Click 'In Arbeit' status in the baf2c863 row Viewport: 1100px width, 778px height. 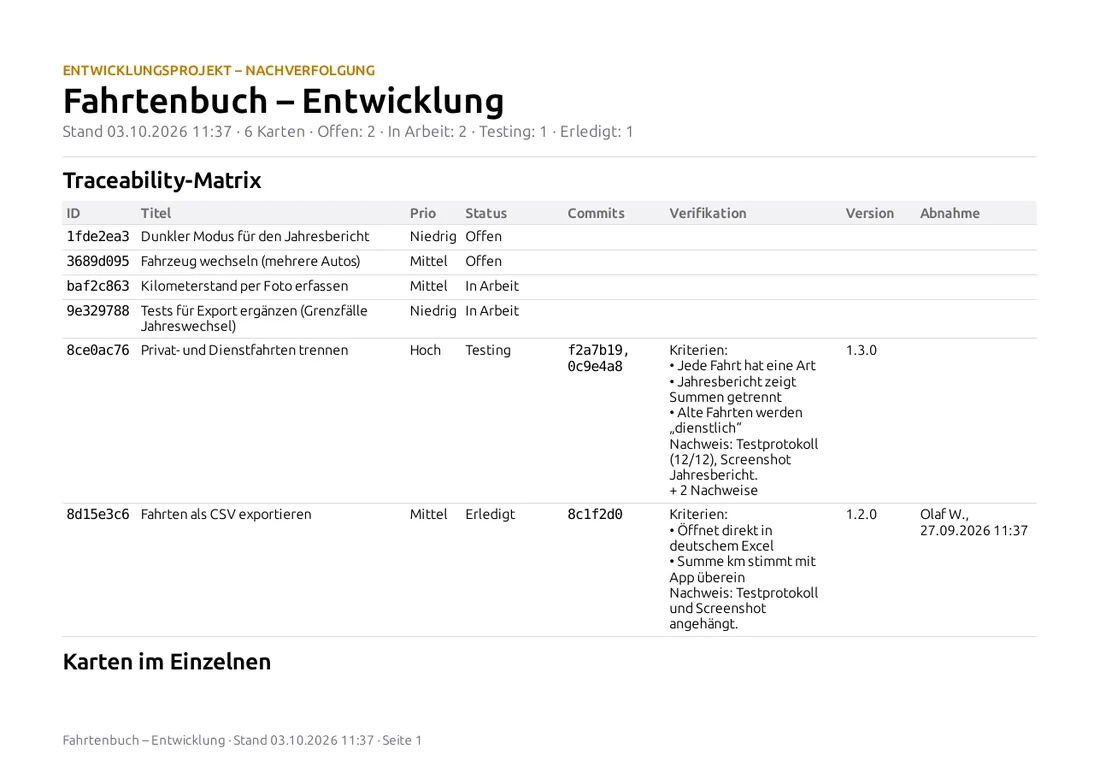[x=492, y=286]
